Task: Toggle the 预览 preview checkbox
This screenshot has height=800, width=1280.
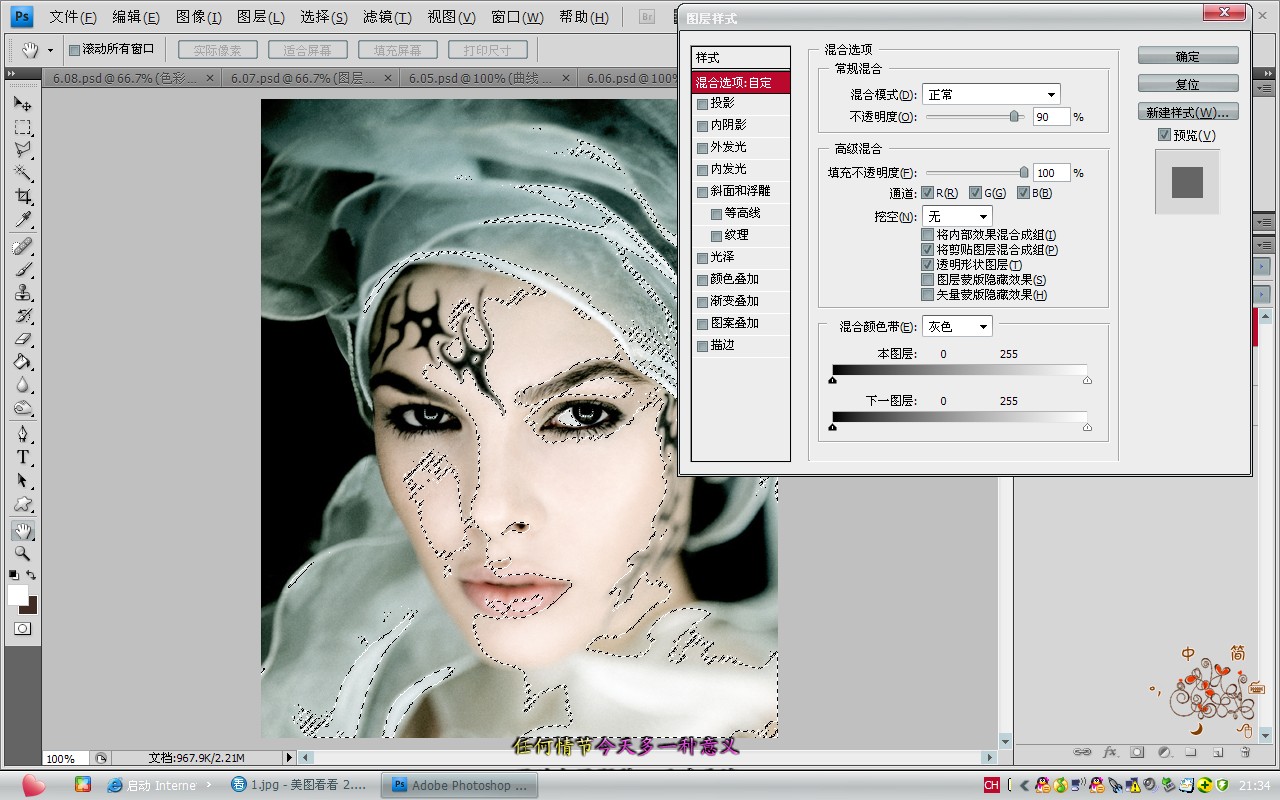Action: pos(1164,135)
